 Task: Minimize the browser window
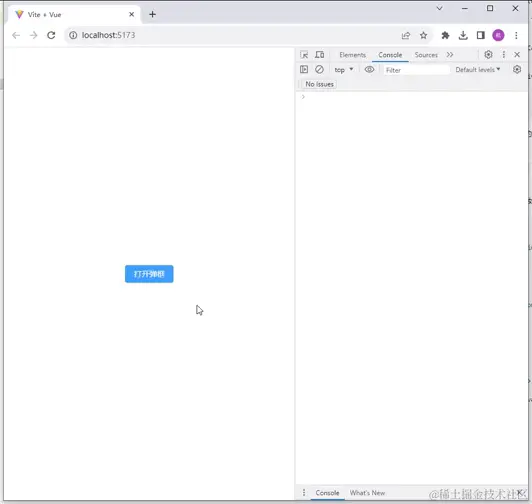click(x=465, y=8)
